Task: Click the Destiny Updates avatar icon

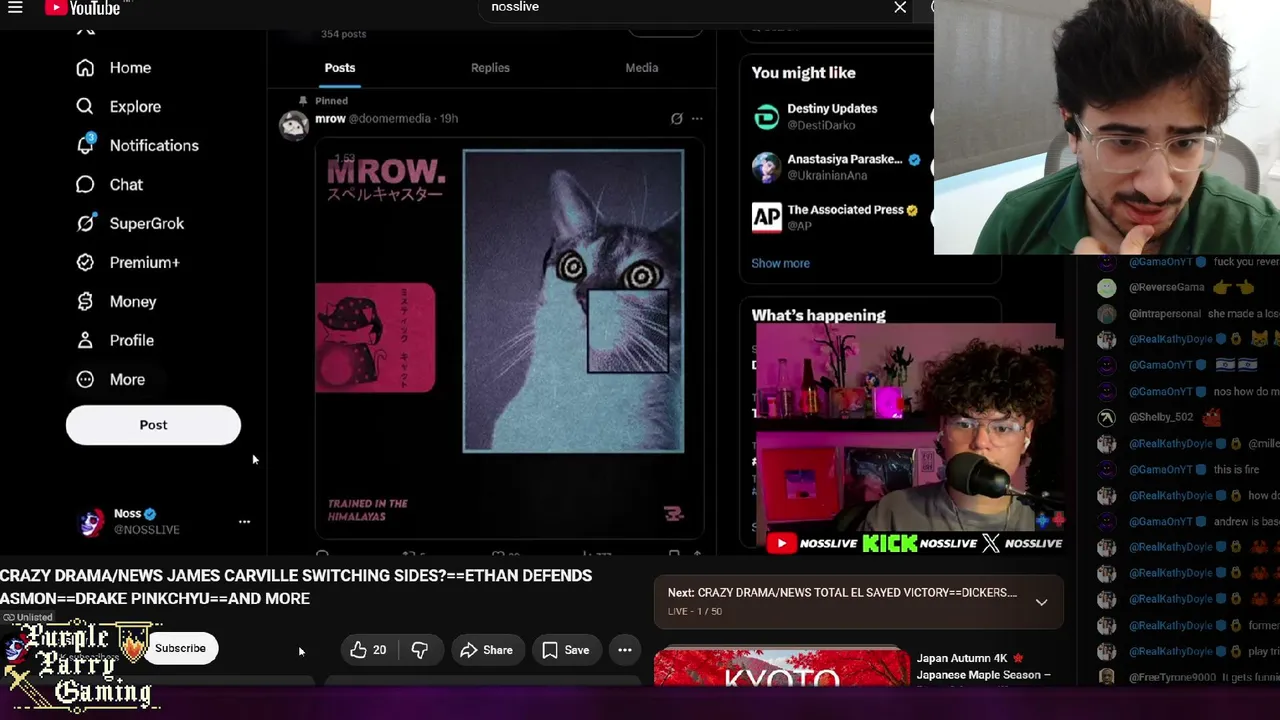Action: coord(766,117)
